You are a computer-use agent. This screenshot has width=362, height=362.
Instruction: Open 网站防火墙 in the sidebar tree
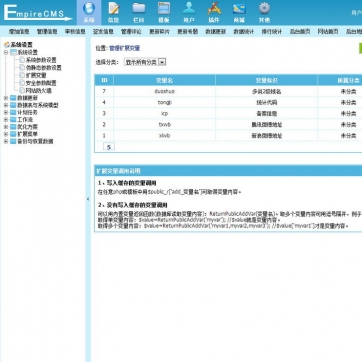click(x=39, y=90)
